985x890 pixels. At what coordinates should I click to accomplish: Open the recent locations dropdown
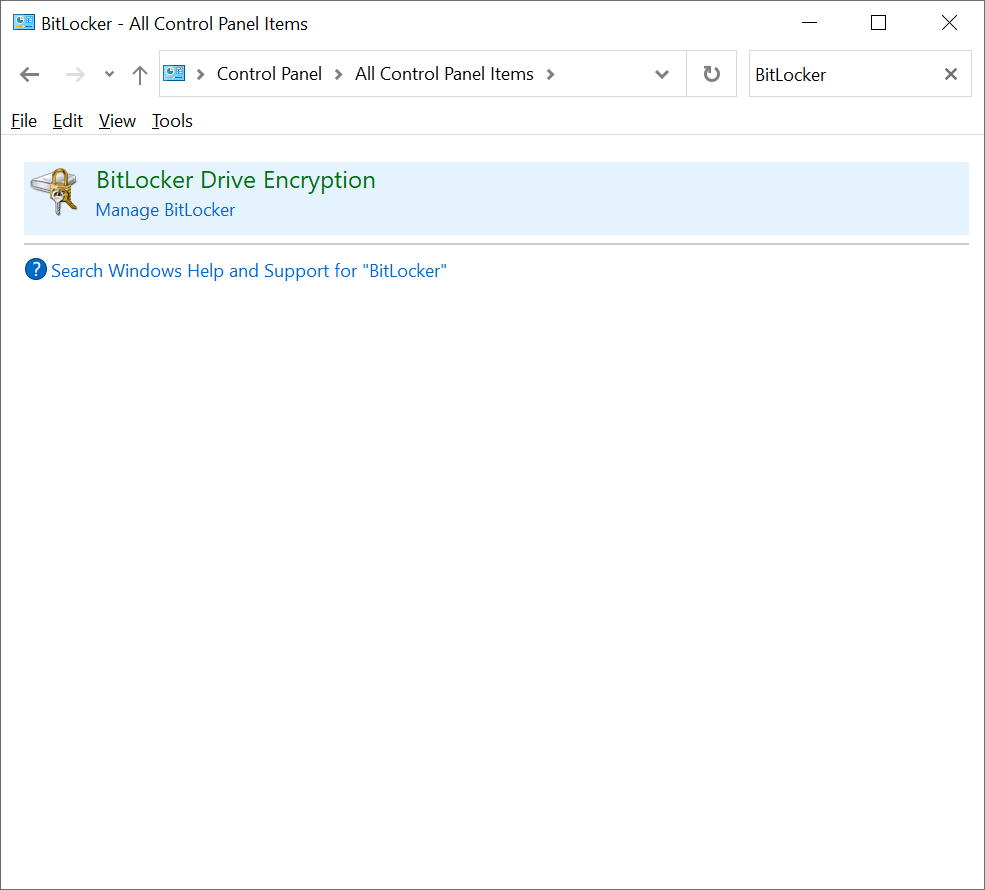point(109,74)
